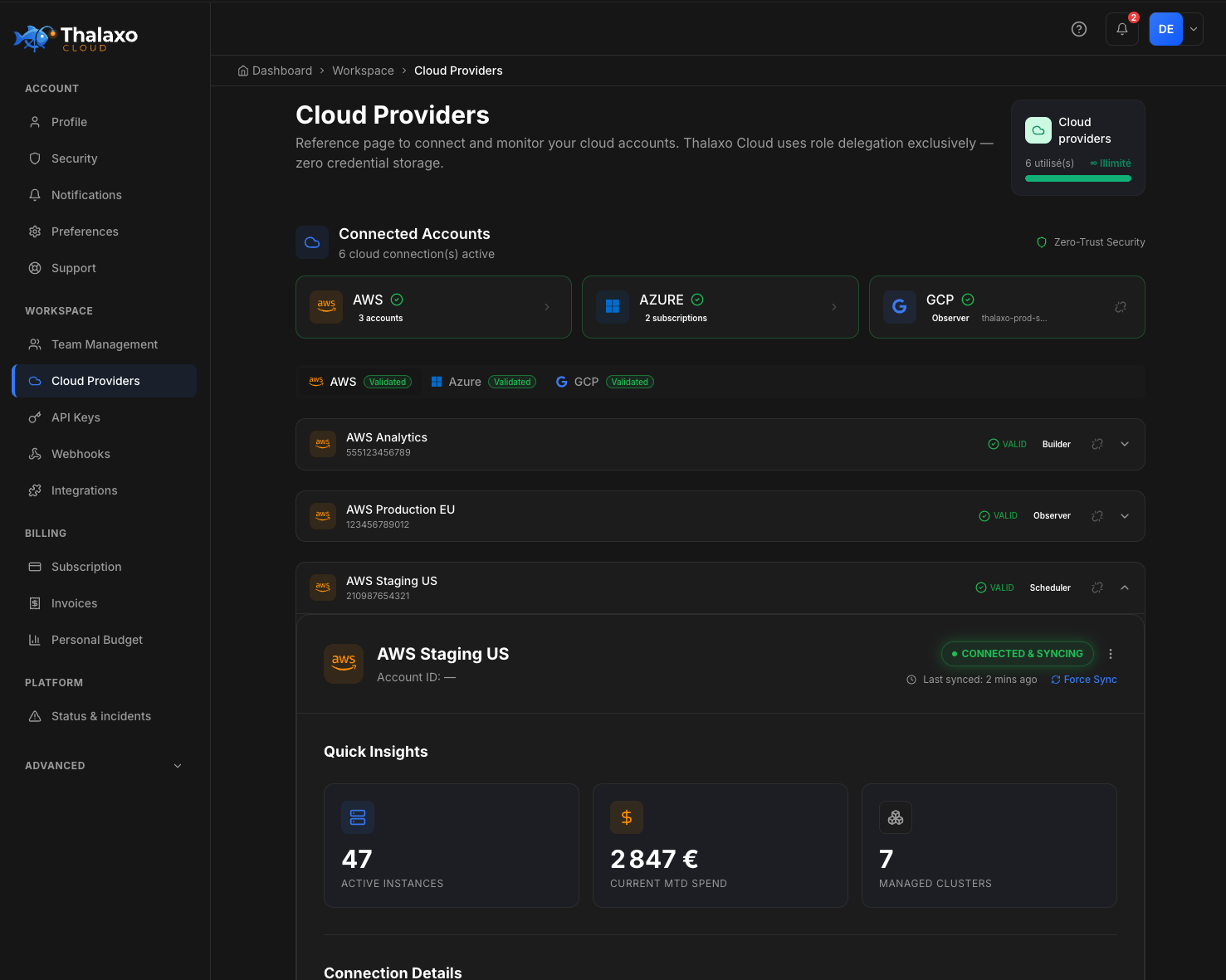This screenshot has width=1226, height=980.
Task: Open Notifications in sidebar
Action: pos(104,195)
